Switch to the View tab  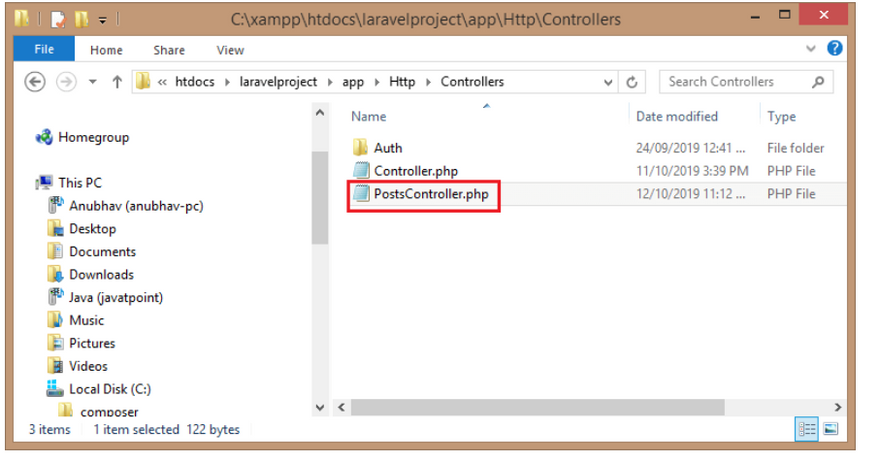coord(230,50)
